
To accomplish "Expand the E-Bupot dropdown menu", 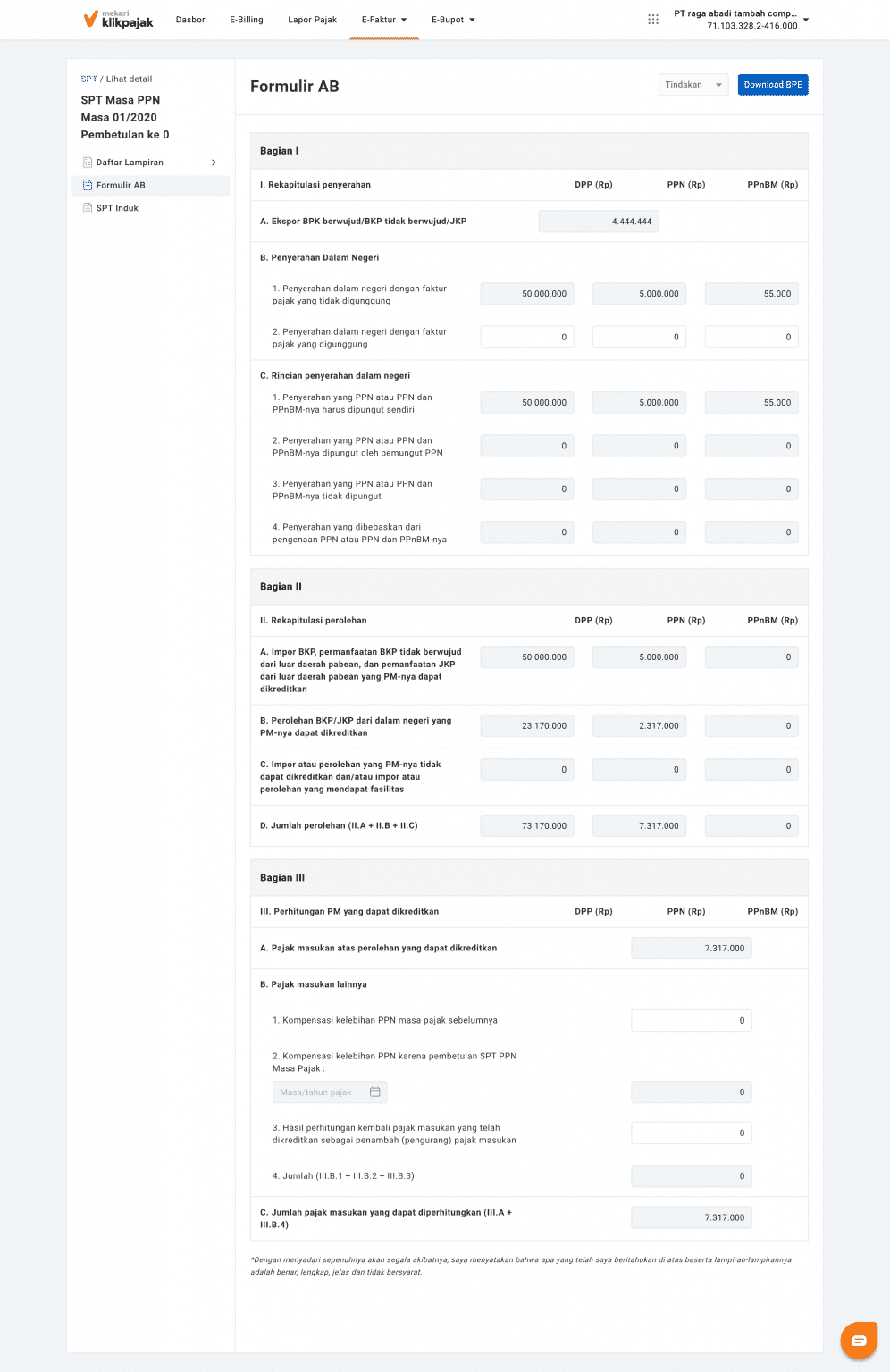I will tap(453, 20).
